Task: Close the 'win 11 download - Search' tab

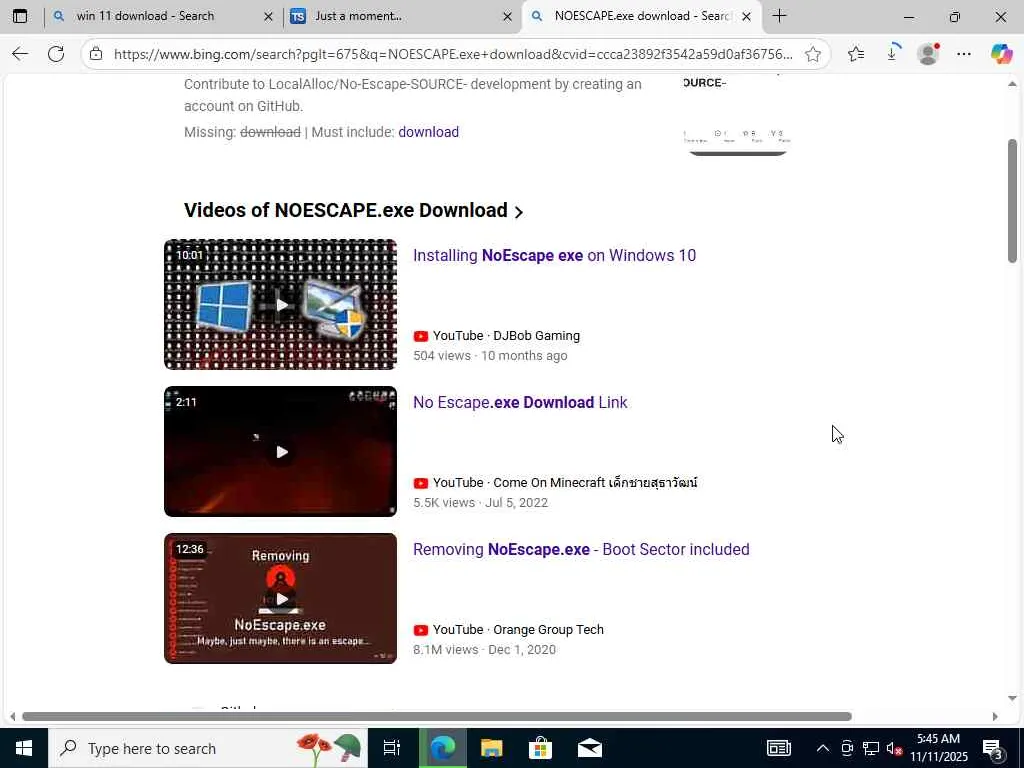Action: tap(268, 17)
